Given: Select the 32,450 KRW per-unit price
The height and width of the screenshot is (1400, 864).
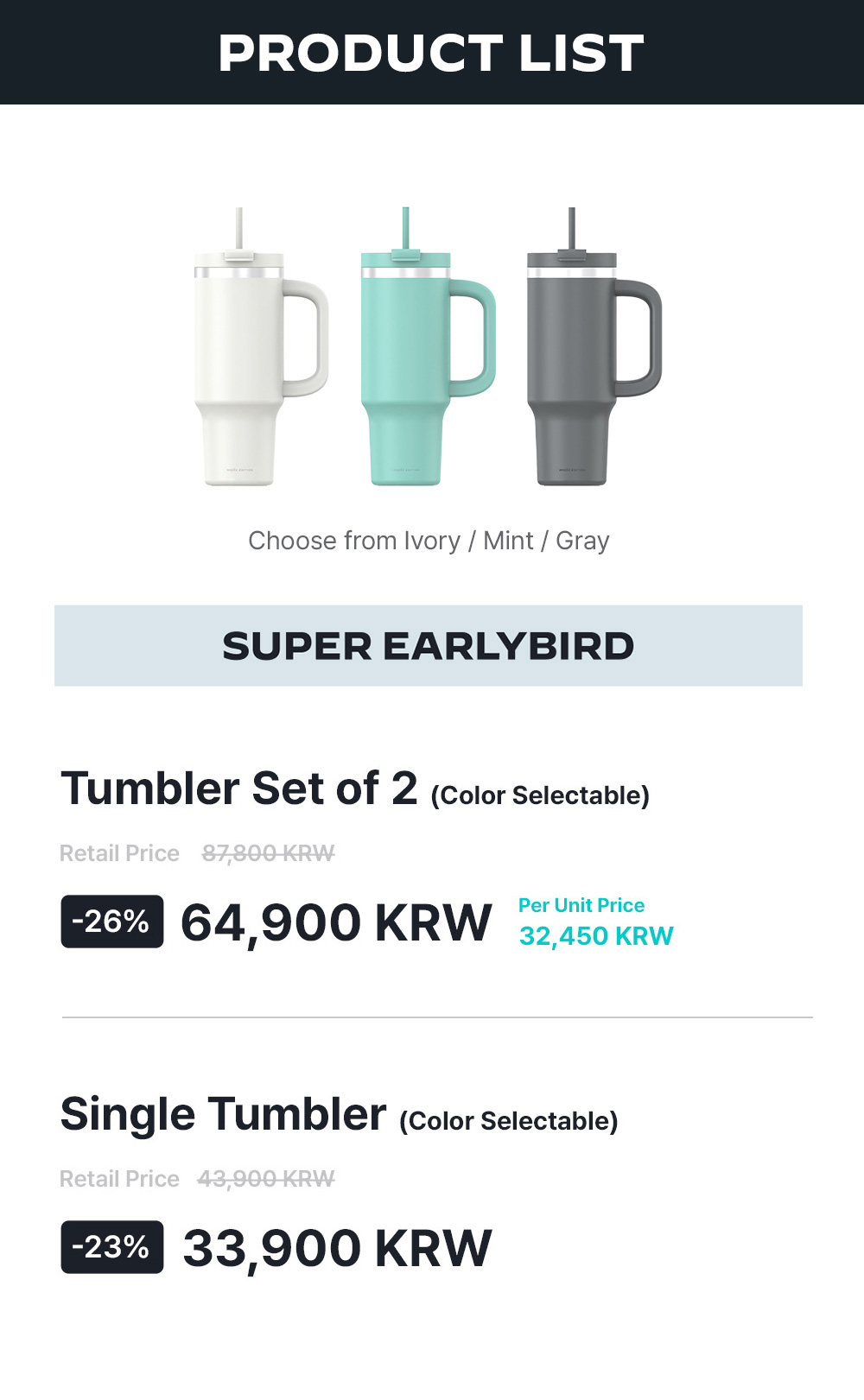Looking at the screenshot, I should (596, 936).
